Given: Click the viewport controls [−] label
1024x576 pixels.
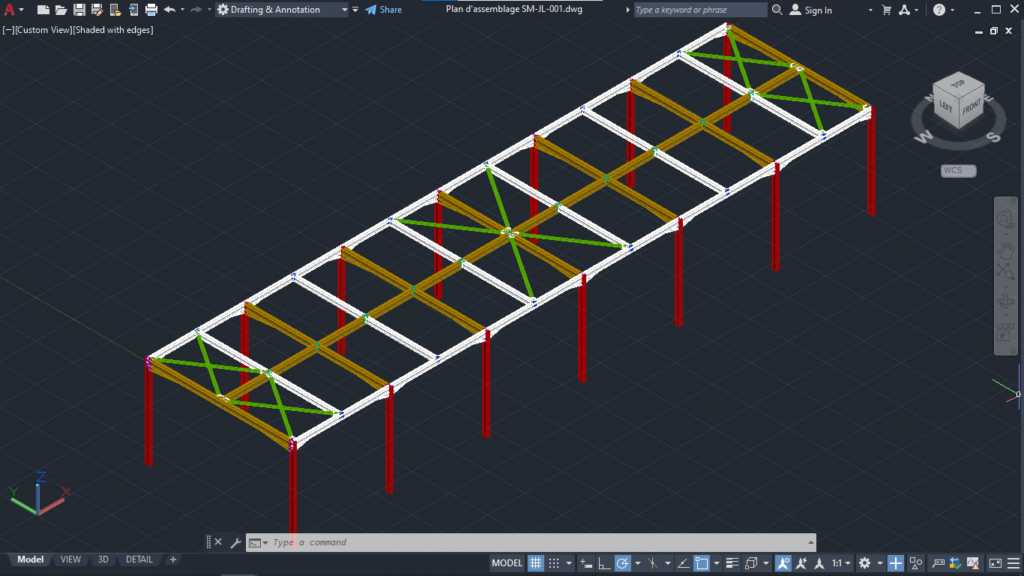Looking at the screenshot, I should tap(8, 30).
